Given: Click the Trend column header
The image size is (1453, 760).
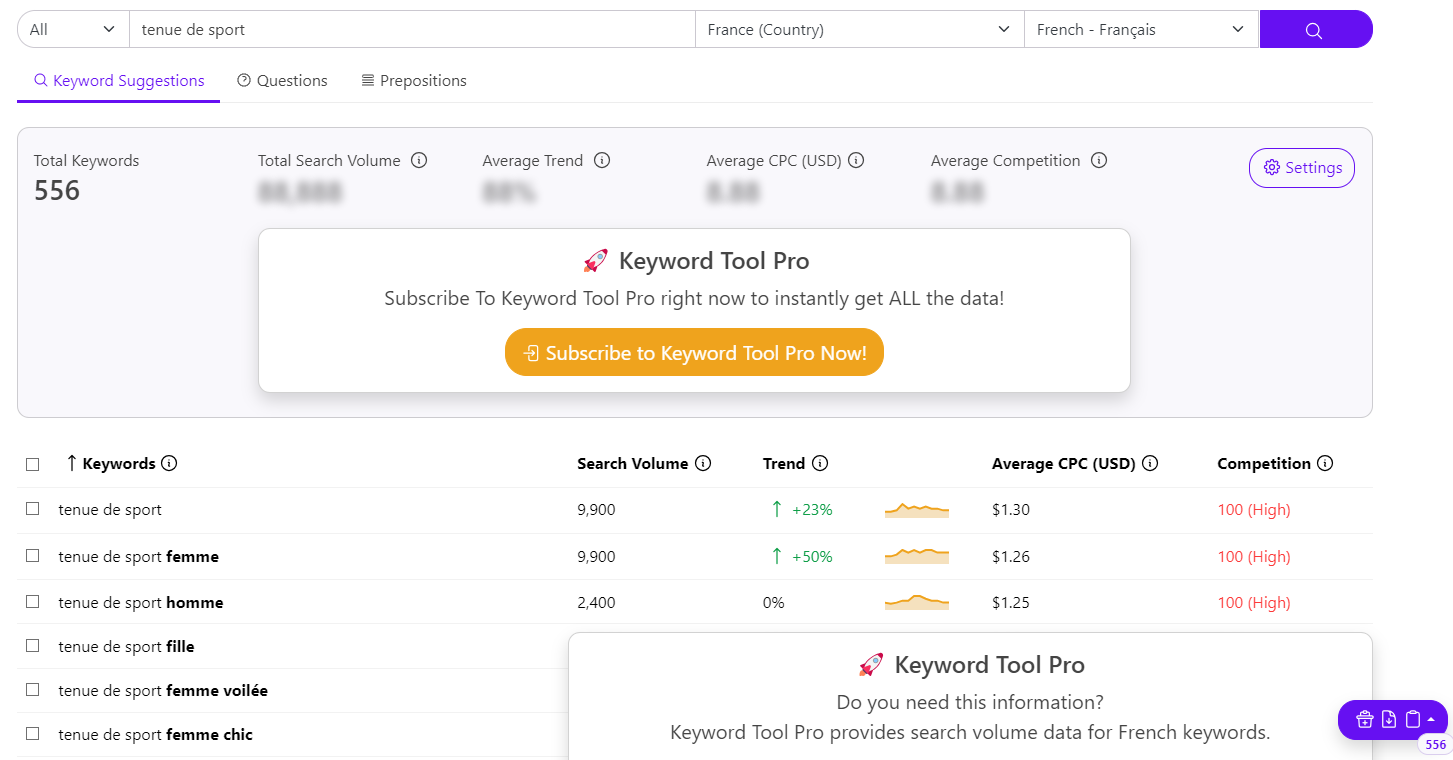Looking at the screenshot, I should coord(784,464).
